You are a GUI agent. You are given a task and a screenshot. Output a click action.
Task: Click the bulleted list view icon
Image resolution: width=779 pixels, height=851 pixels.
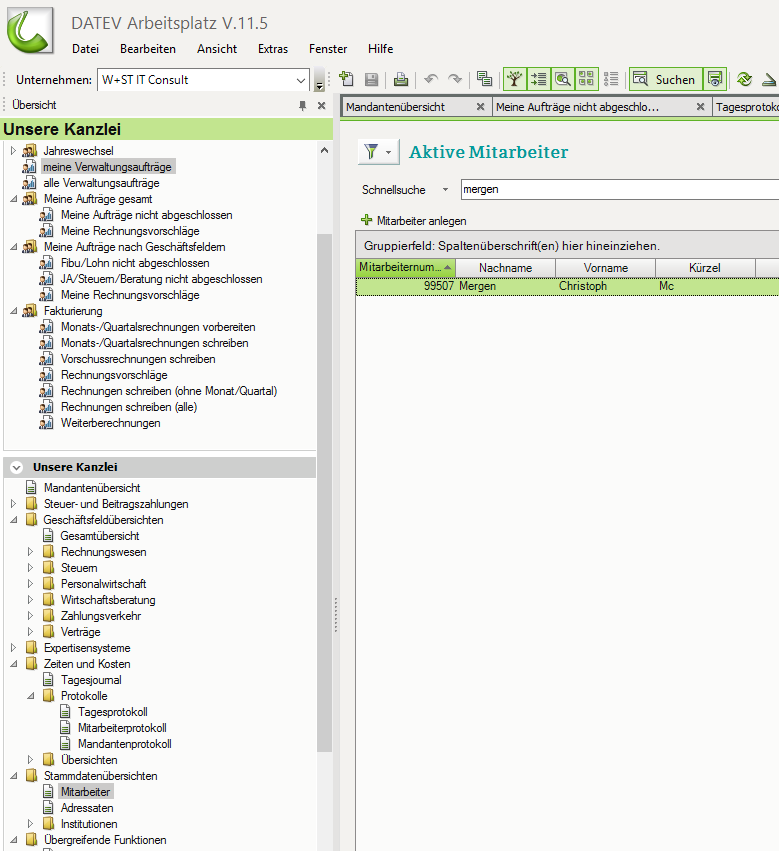[611, 79]
